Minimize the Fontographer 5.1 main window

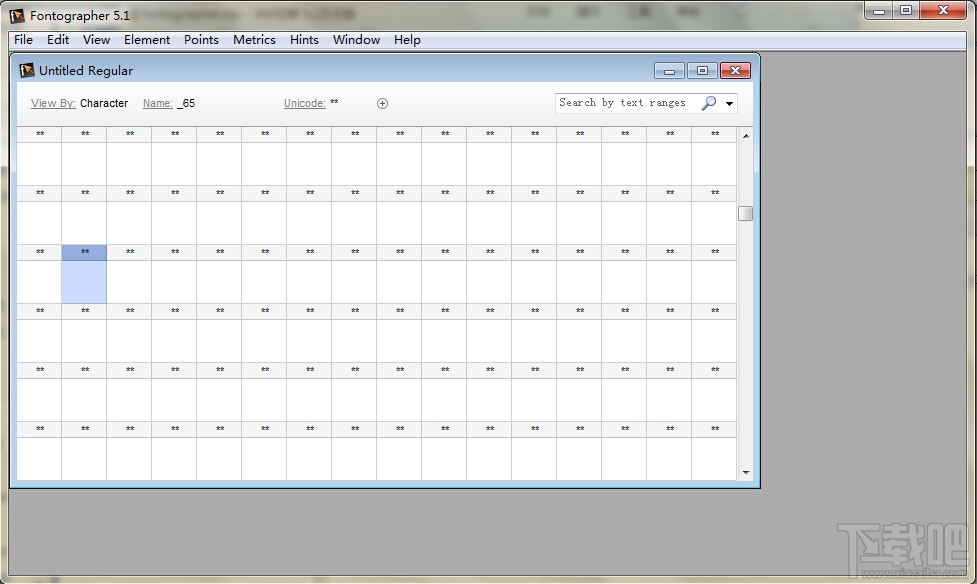[879, 11]
